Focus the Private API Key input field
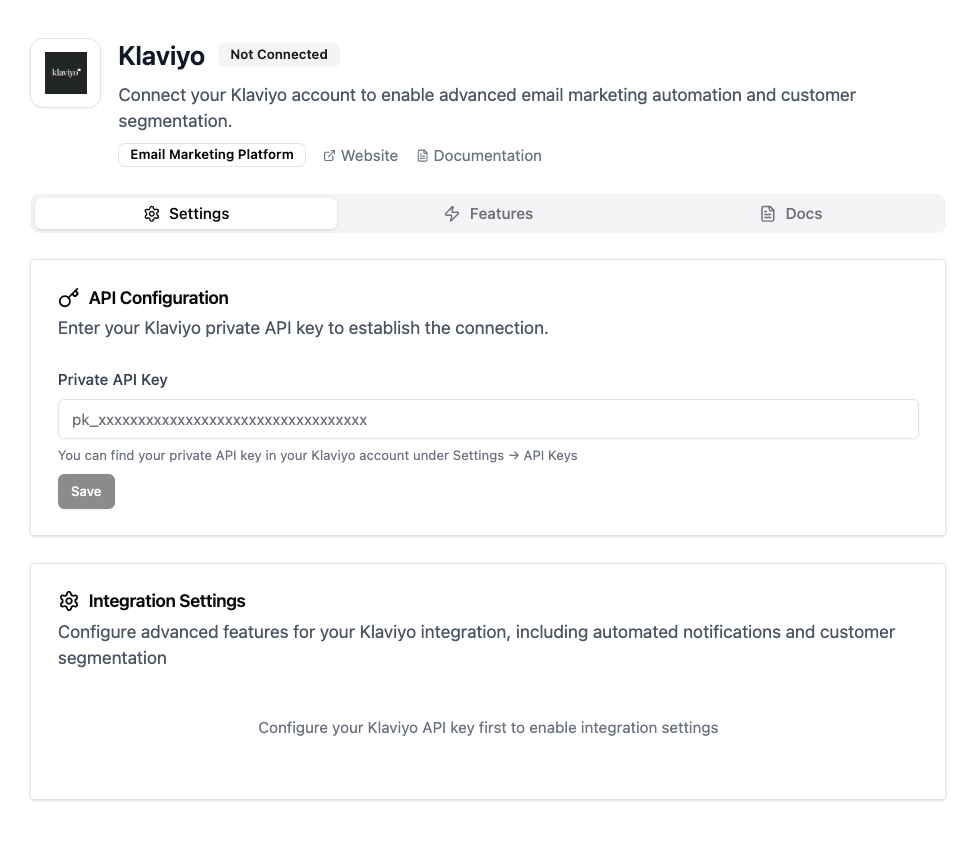This screenshot has height=855, width=975. coord(488,420)
